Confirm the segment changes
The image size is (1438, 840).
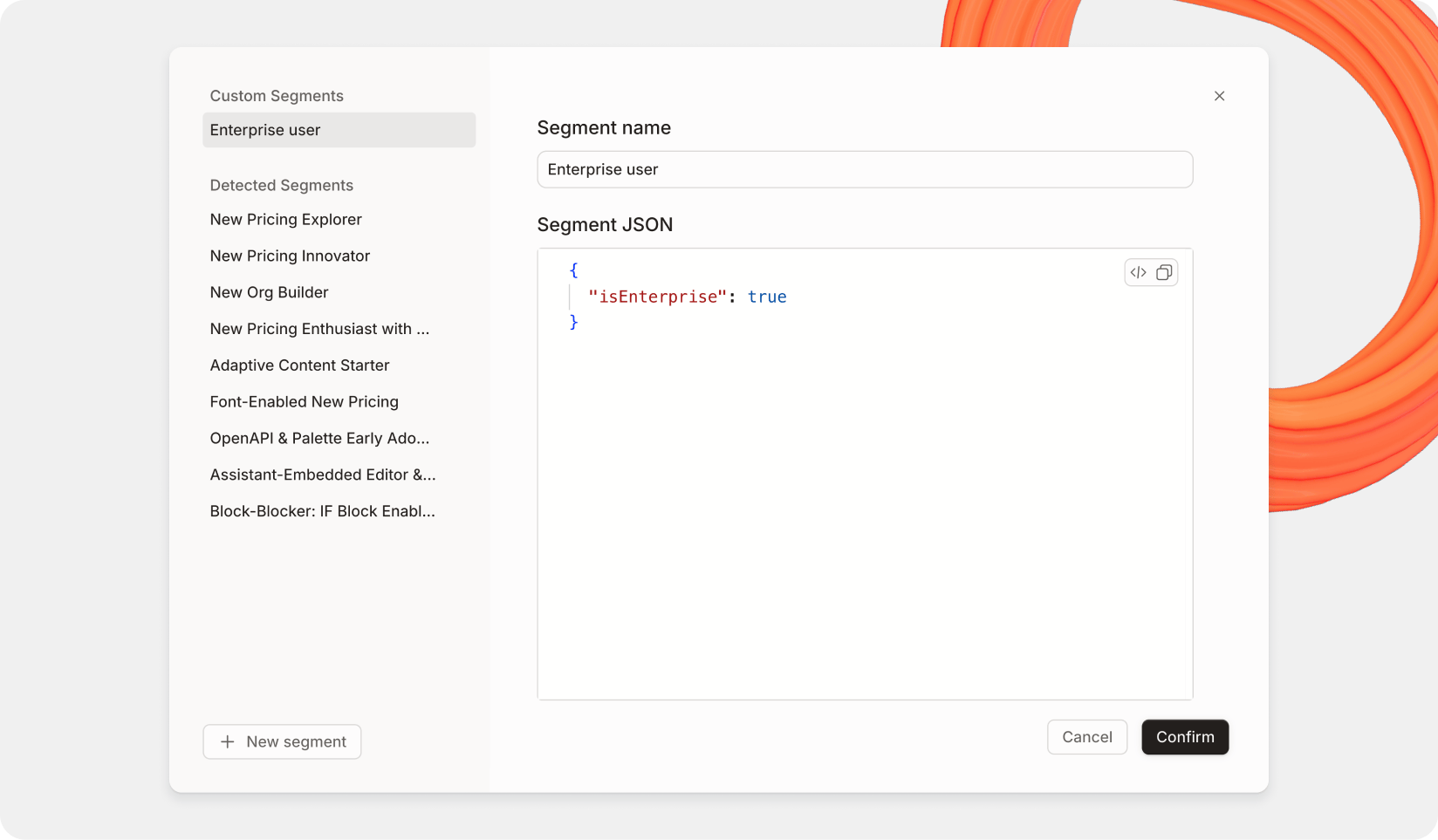pos(1185,737)
